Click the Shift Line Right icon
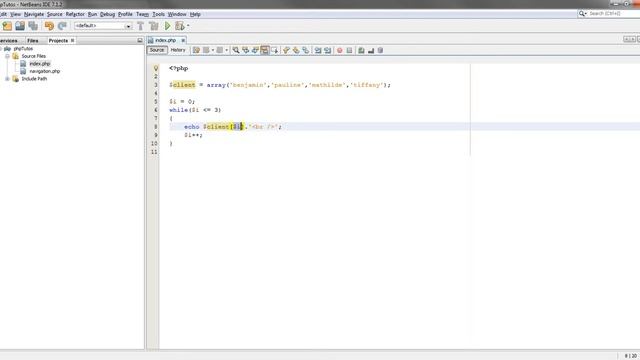Screen dimensions: 640x360 pos(327,50)
